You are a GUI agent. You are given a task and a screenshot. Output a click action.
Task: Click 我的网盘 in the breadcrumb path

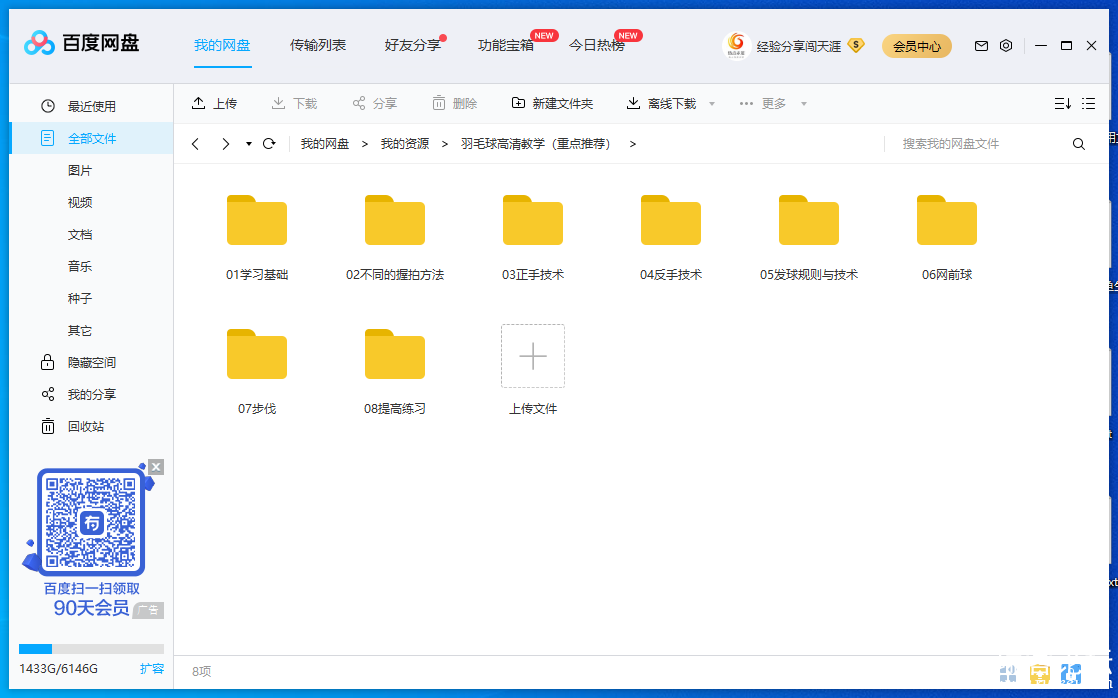pos(324,143)
